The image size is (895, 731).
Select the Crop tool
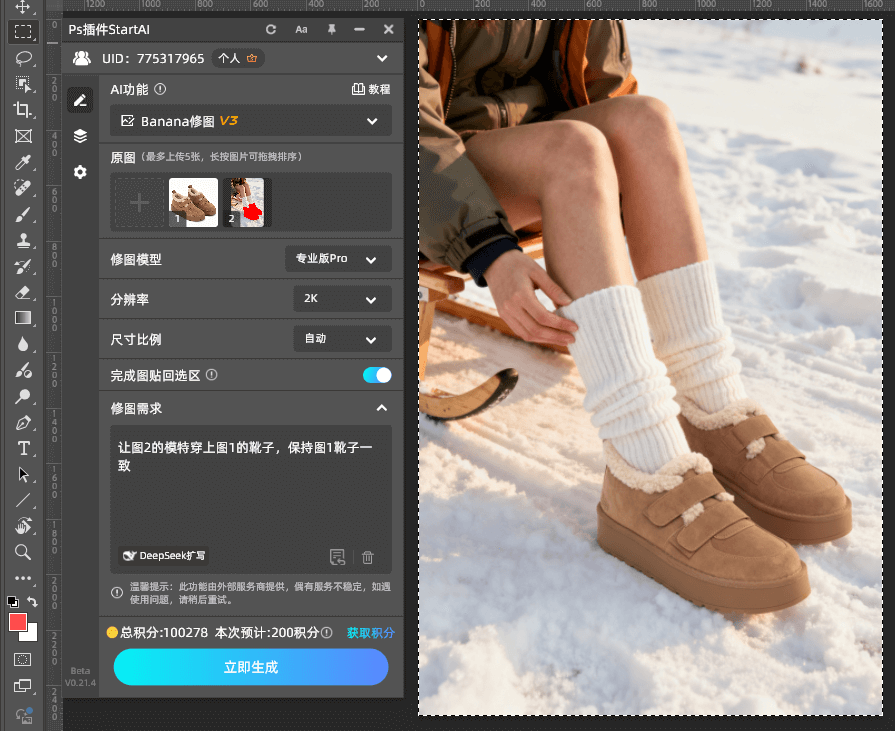point(25,110)
